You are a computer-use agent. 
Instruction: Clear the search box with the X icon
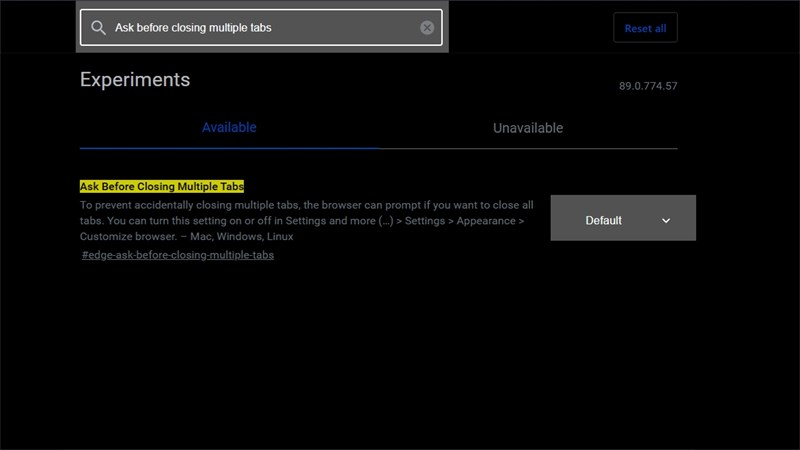coord(427,28)
